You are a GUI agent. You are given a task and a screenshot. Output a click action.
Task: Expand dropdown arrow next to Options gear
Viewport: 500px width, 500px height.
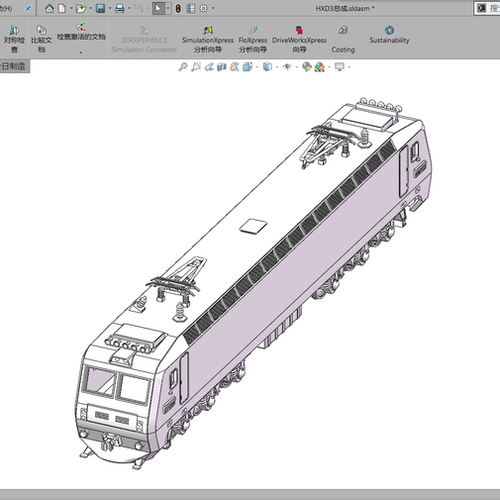click(213, 8)
